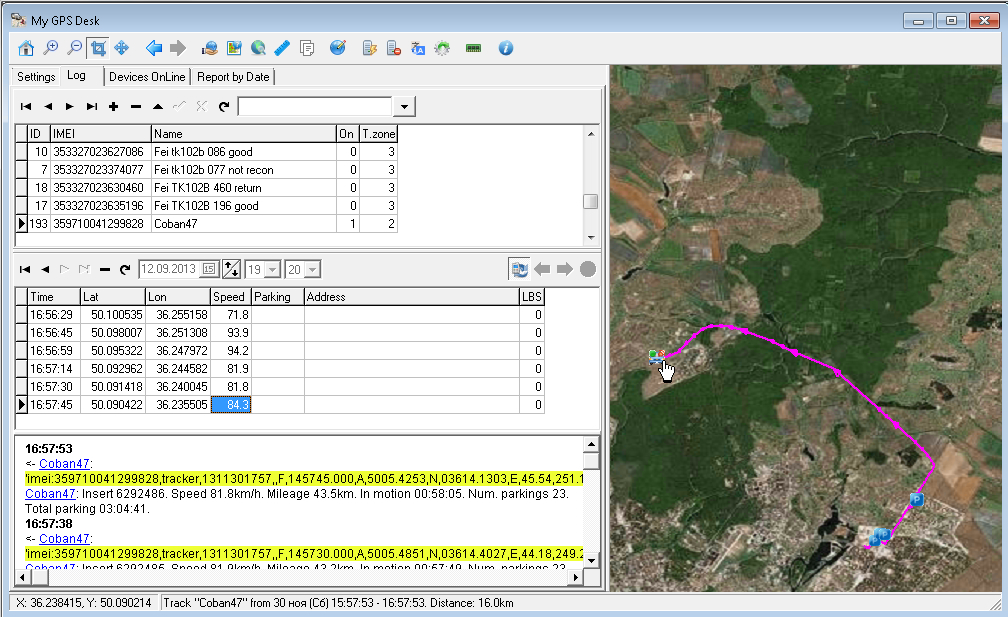Open the blue info icon
The height and width of the screenshot is (617, 1008).
pyautogui.click(x=506, y=48)
